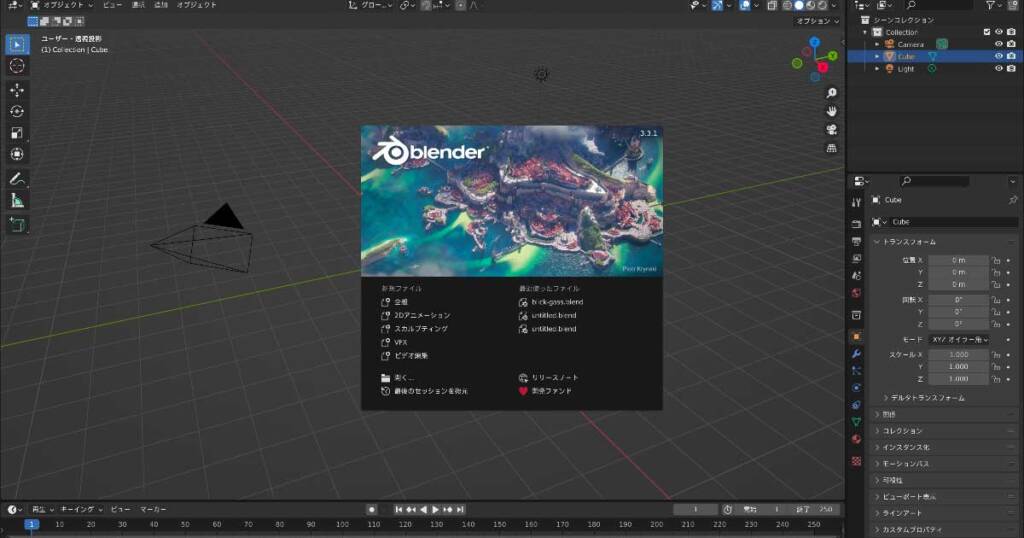Open the rotation mode XYZ オイラー角 dropdown
The width and height of the screenshot is (1024, 538).
[959, 340]
